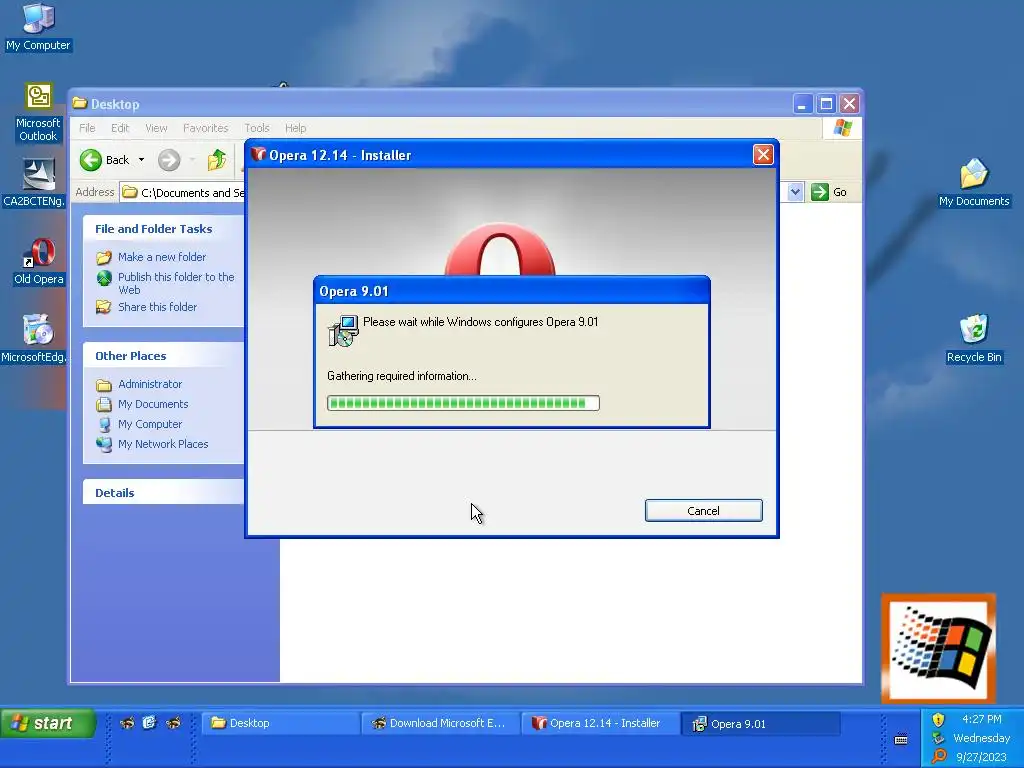The image size is (1024, 768).
Task: Open My Documents under Other Places
Action: point(153,404)
